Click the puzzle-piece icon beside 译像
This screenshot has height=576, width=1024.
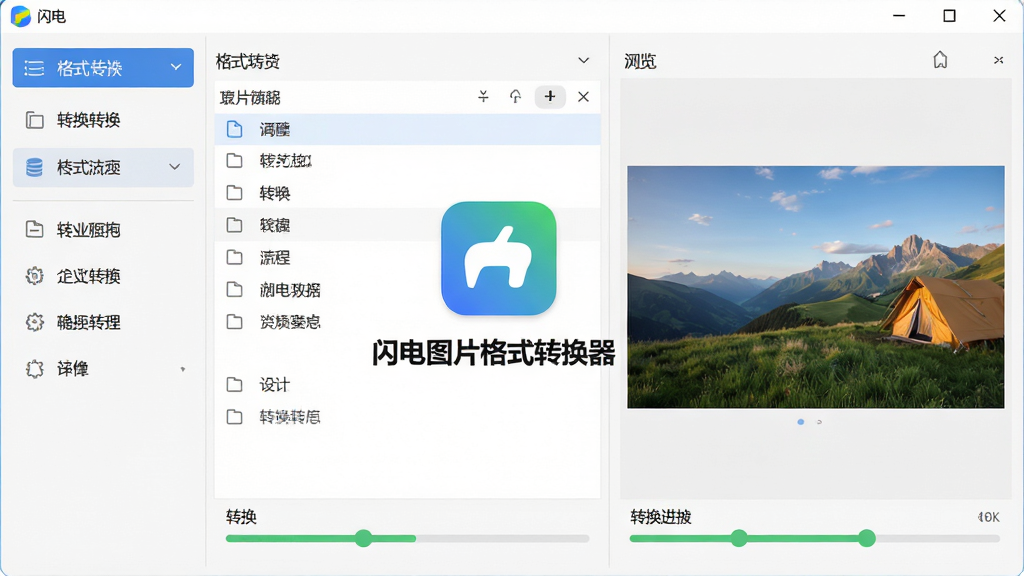(34, 369)
